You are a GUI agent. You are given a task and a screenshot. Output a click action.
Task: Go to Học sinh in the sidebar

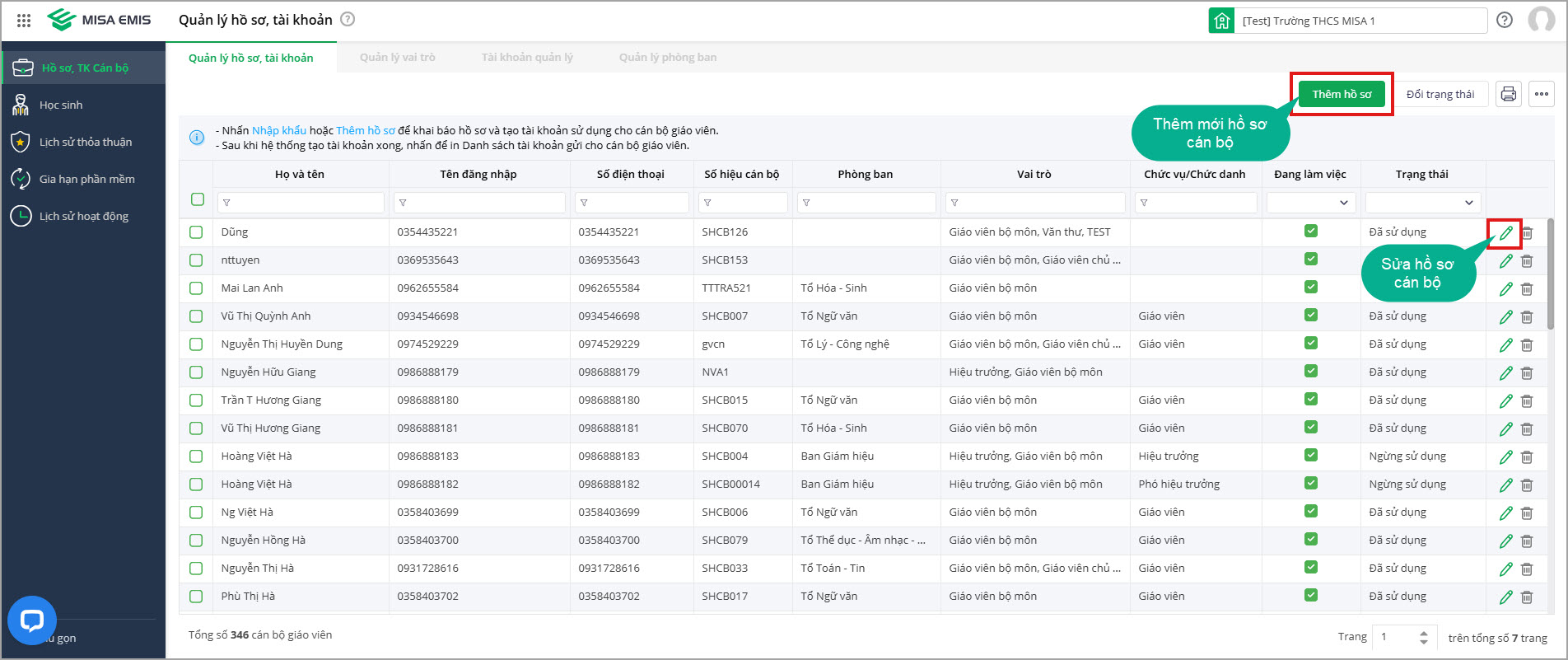pyautogui.click(x=61, y=105)
